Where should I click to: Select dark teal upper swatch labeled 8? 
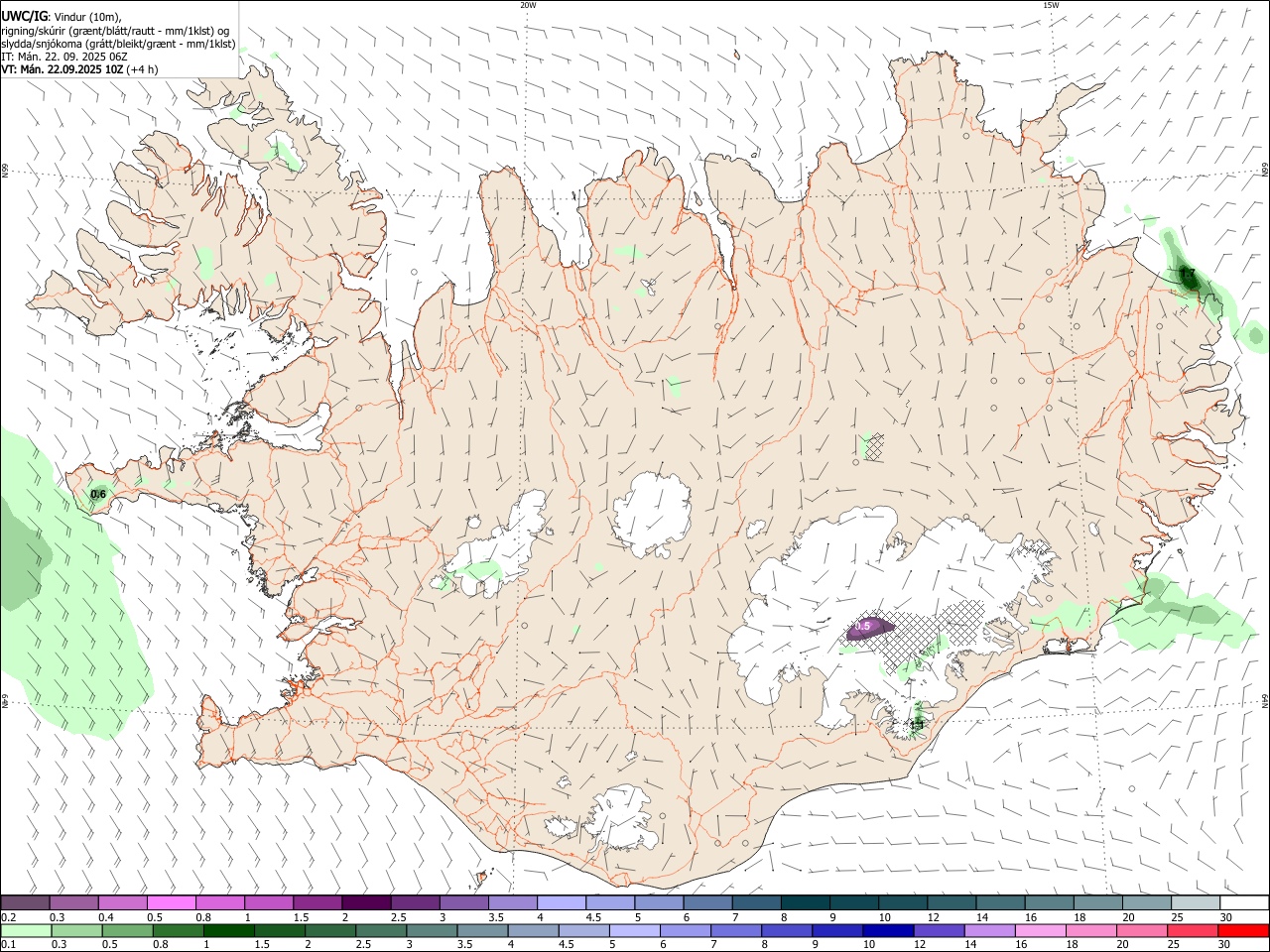(804, 902)
